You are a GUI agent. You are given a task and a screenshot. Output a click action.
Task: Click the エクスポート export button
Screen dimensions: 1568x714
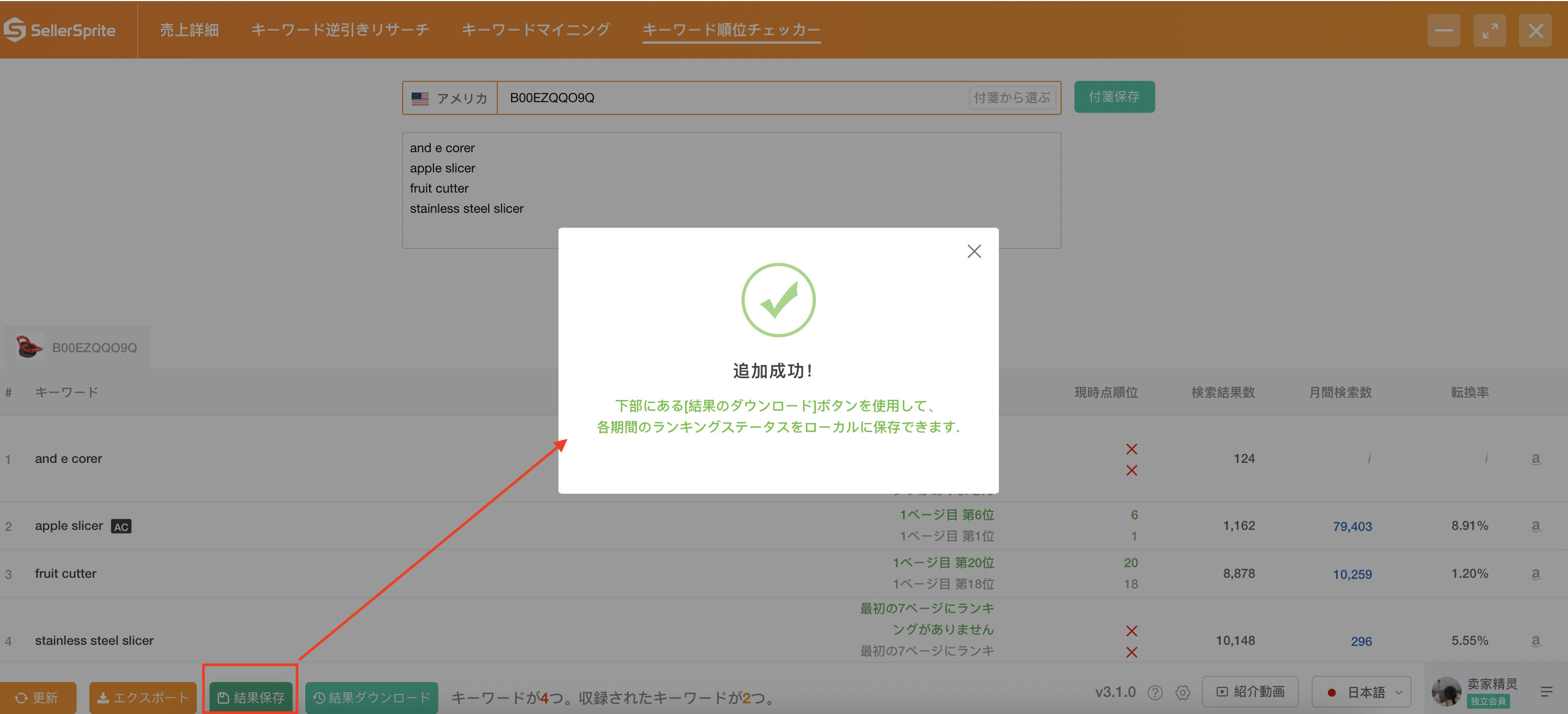pos(143,697)
